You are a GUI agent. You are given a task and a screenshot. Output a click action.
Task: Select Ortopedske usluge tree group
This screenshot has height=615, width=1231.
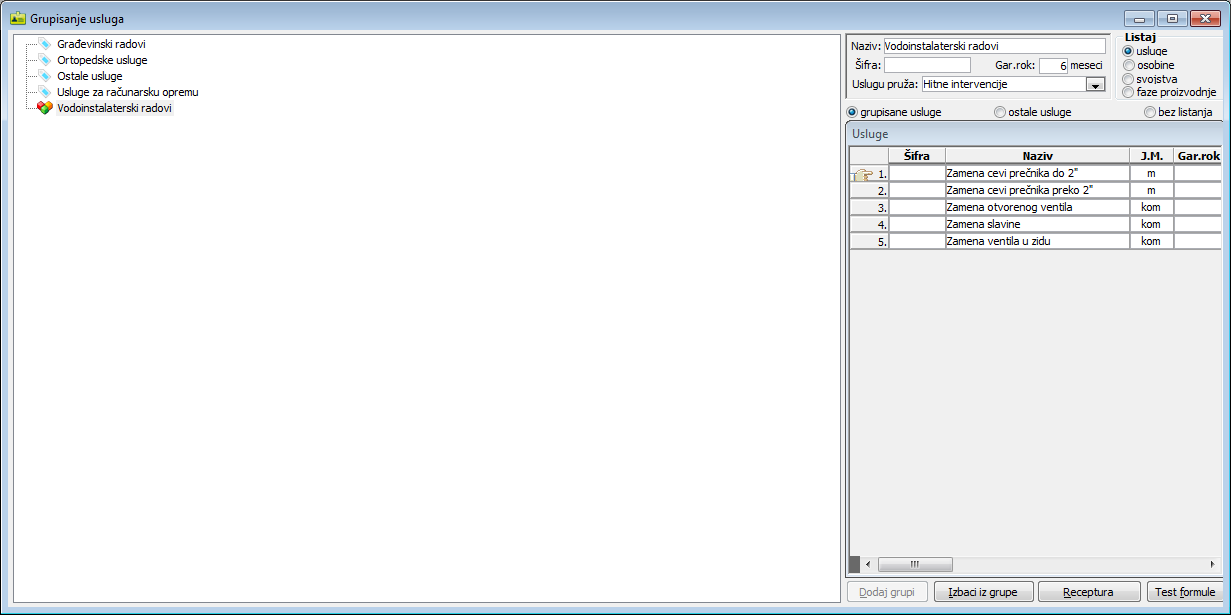click(x=102, y=60)
